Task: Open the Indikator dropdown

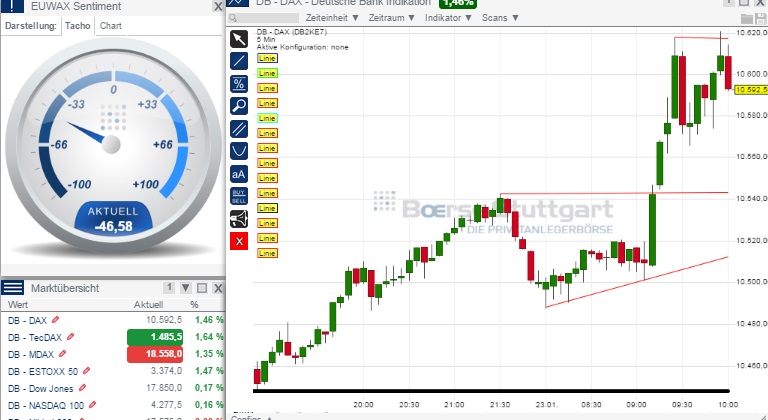Action: tap(448, 18)
